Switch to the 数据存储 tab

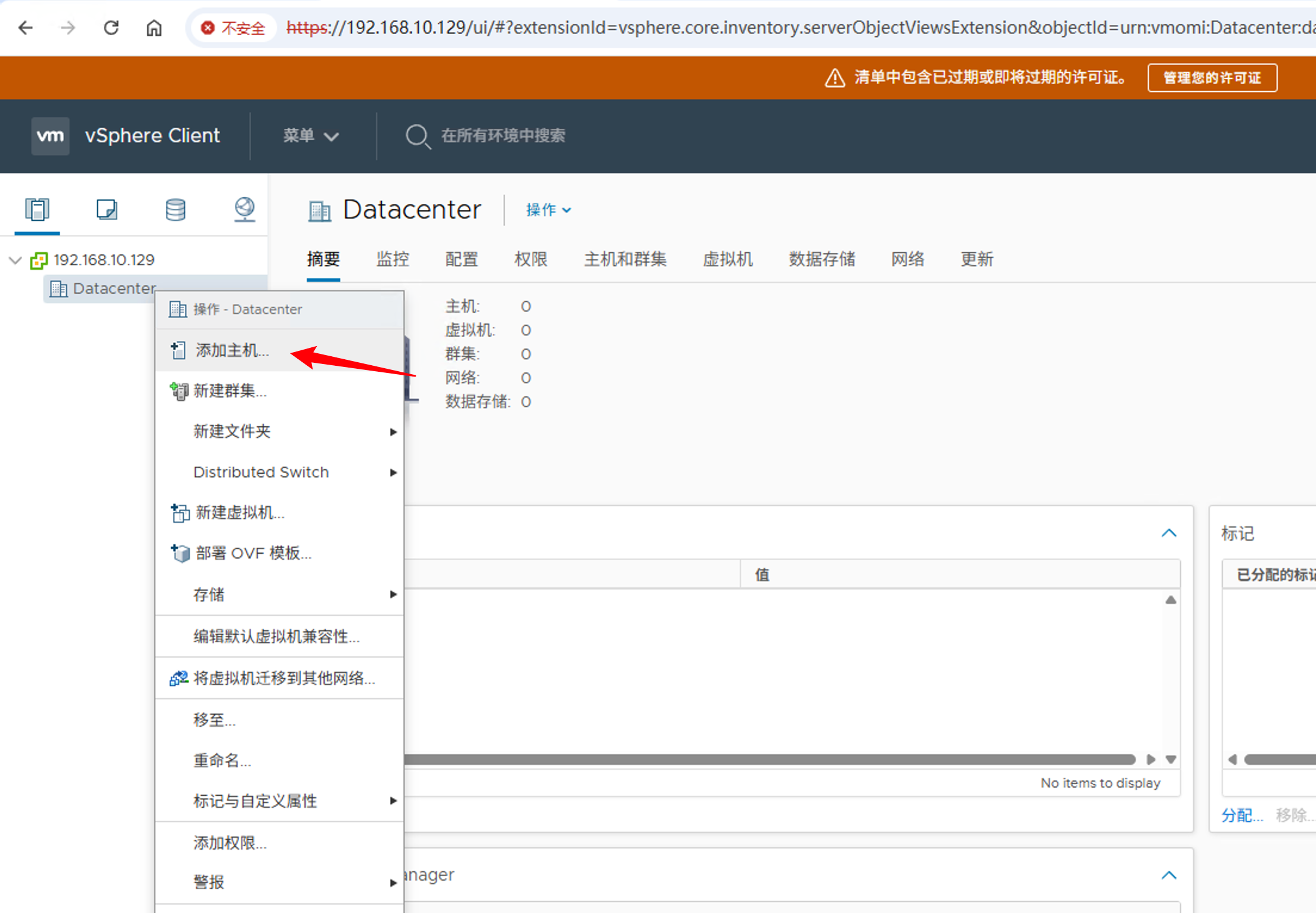tap(822, 259)
